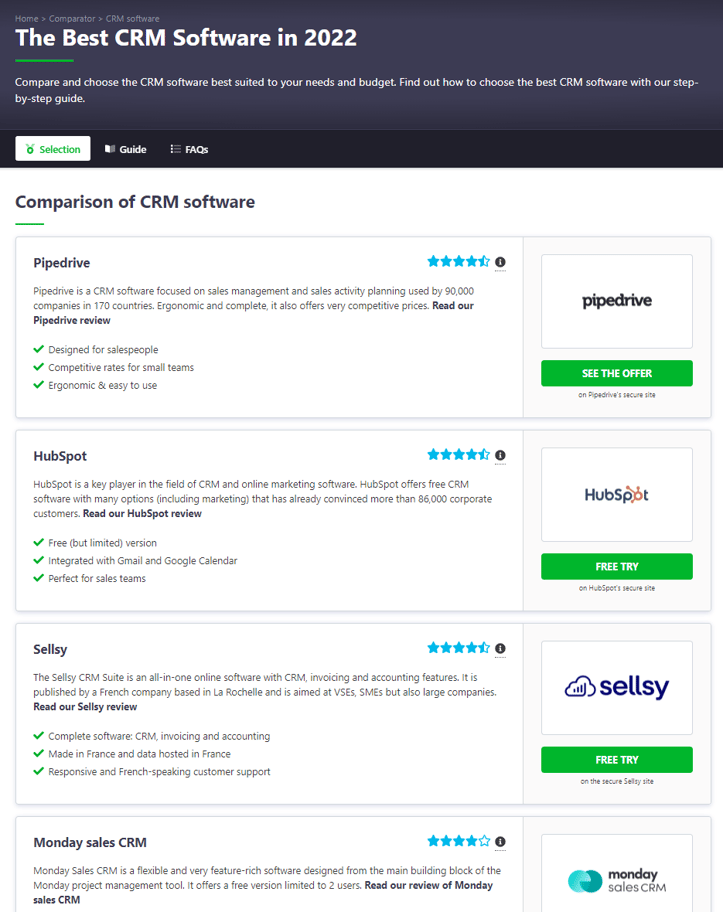Switch to the Guide tab

coord(126,149)
